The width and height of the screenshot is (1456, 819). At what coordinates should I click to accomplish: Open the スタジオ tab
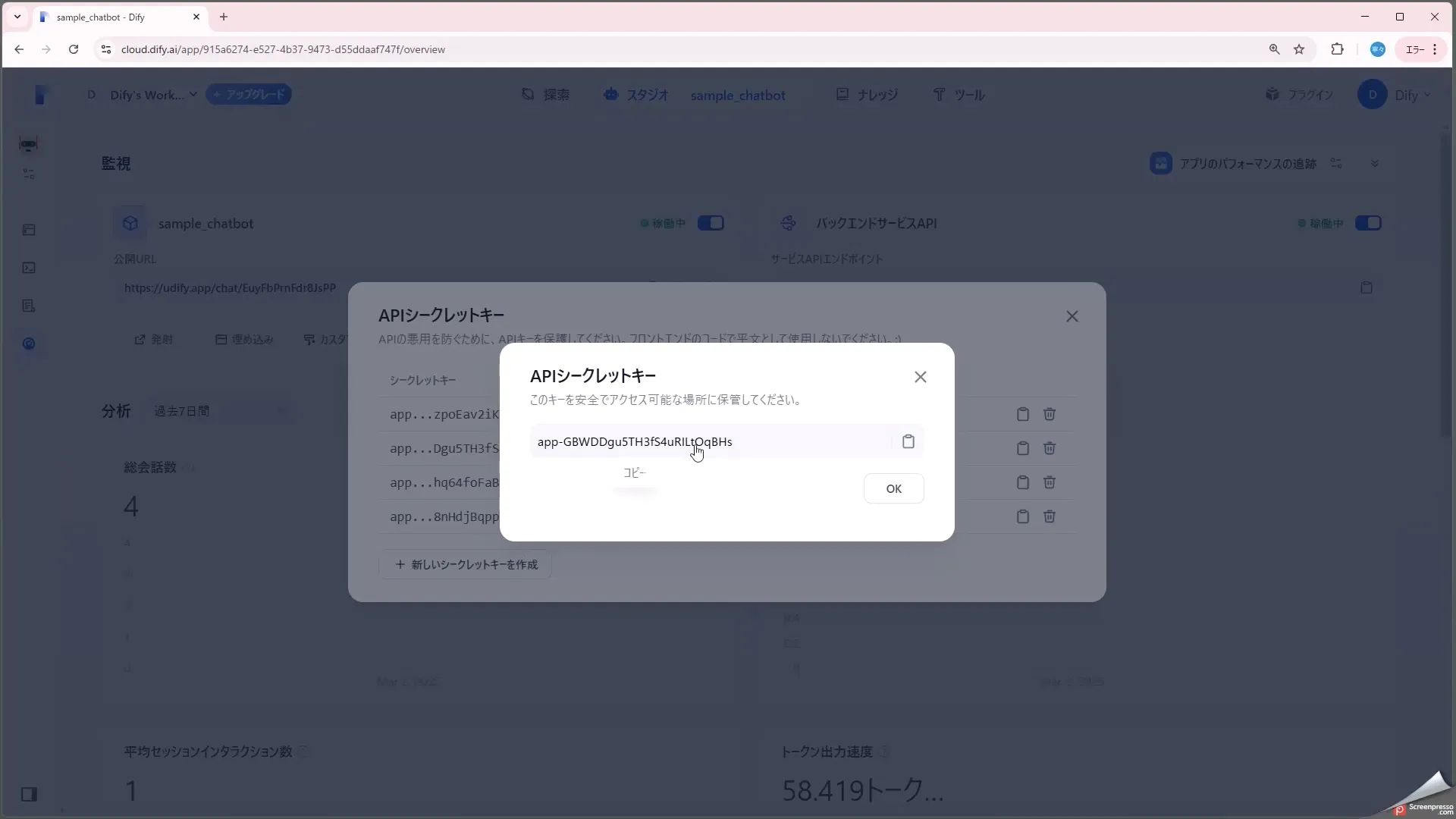635,95
